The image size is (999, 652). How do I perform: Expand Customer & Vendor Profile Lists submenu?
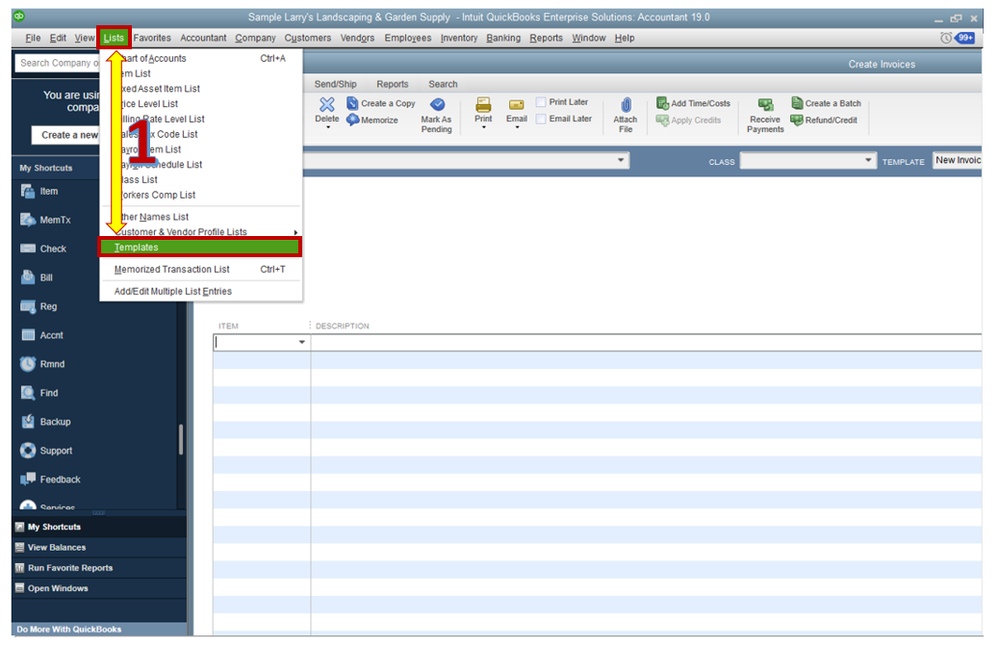pos(200,232)
